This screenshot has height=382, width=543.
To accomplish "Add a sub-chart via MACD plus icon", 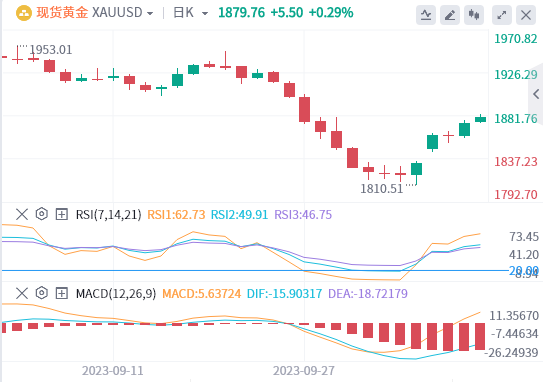I will [x=62, y=294].
